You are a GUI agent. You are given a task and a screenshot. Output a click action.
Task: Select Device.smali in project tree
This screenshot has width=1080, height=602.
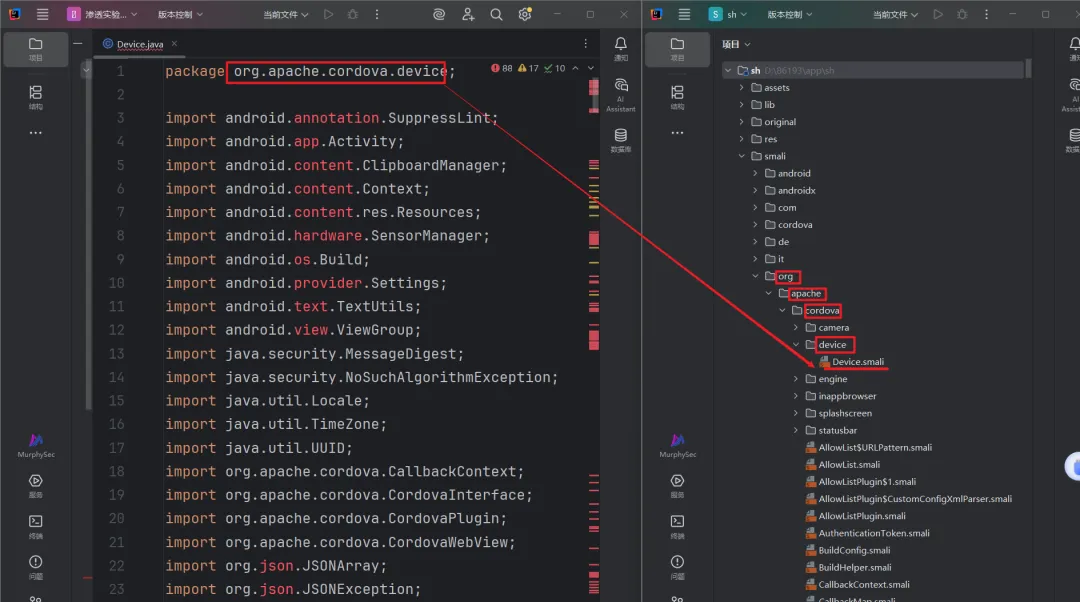click(x=851, y=362)
